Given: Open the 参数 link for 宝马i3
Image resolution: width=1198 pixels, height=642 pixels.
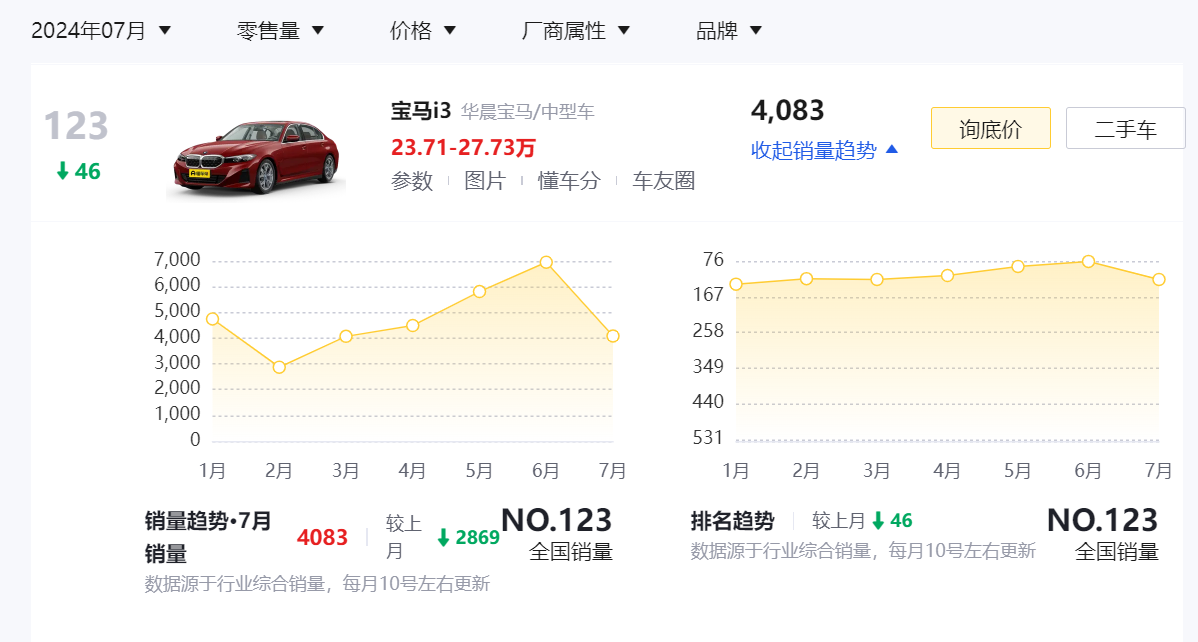Looking at the screenshot, I should [x=412, y=181].
